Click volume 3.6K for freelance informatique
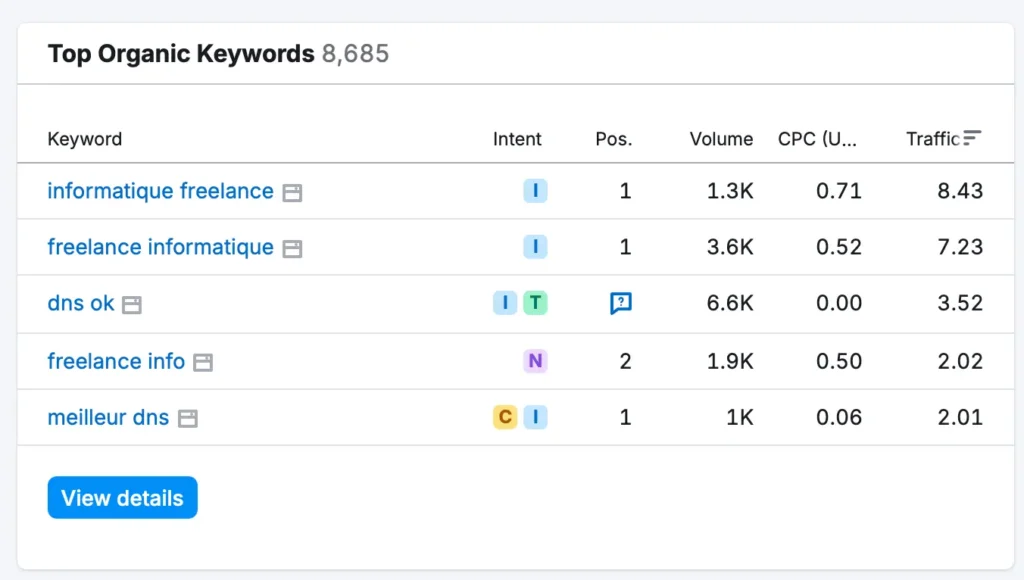Screen dimensions: 1024x580 click(x=730, y=247)
